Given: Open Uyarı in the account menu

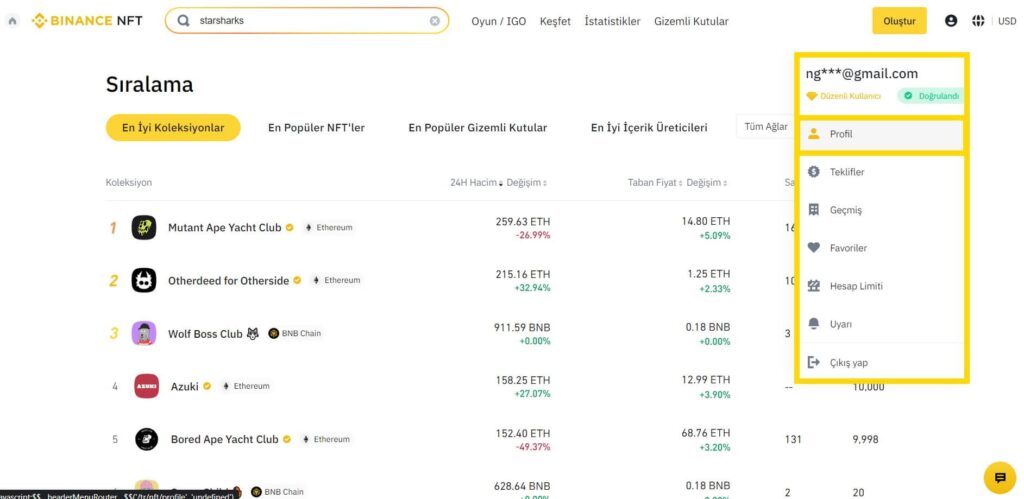Looking at the screenshot, I should click(x=881, y=324).
